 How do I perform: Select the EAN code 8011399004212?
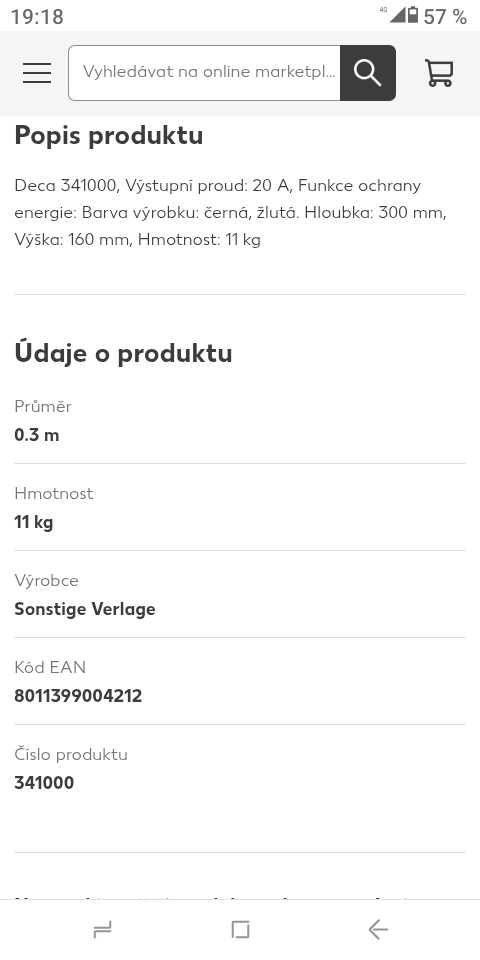tap(78, 696)
